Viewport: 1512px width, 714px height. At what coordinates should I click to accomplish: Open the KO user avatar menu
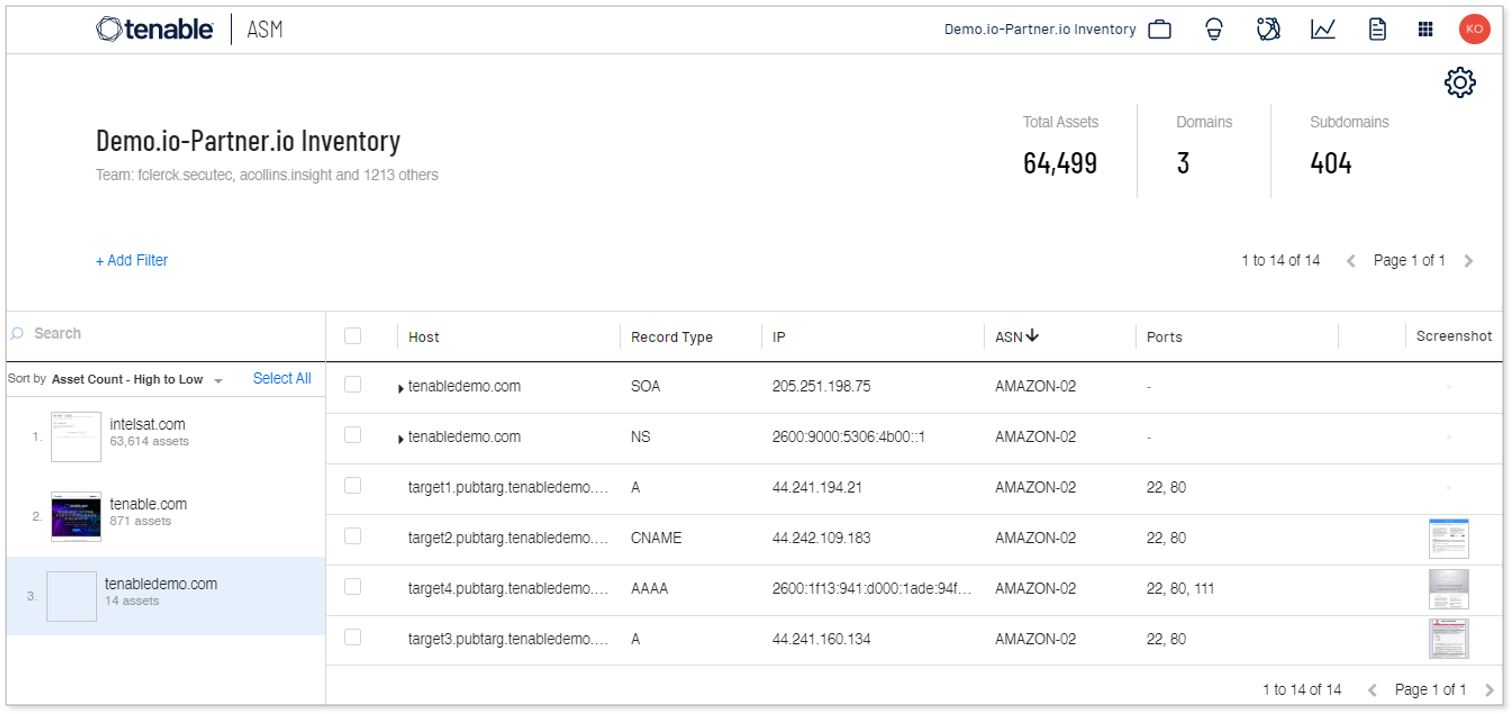1474,29
